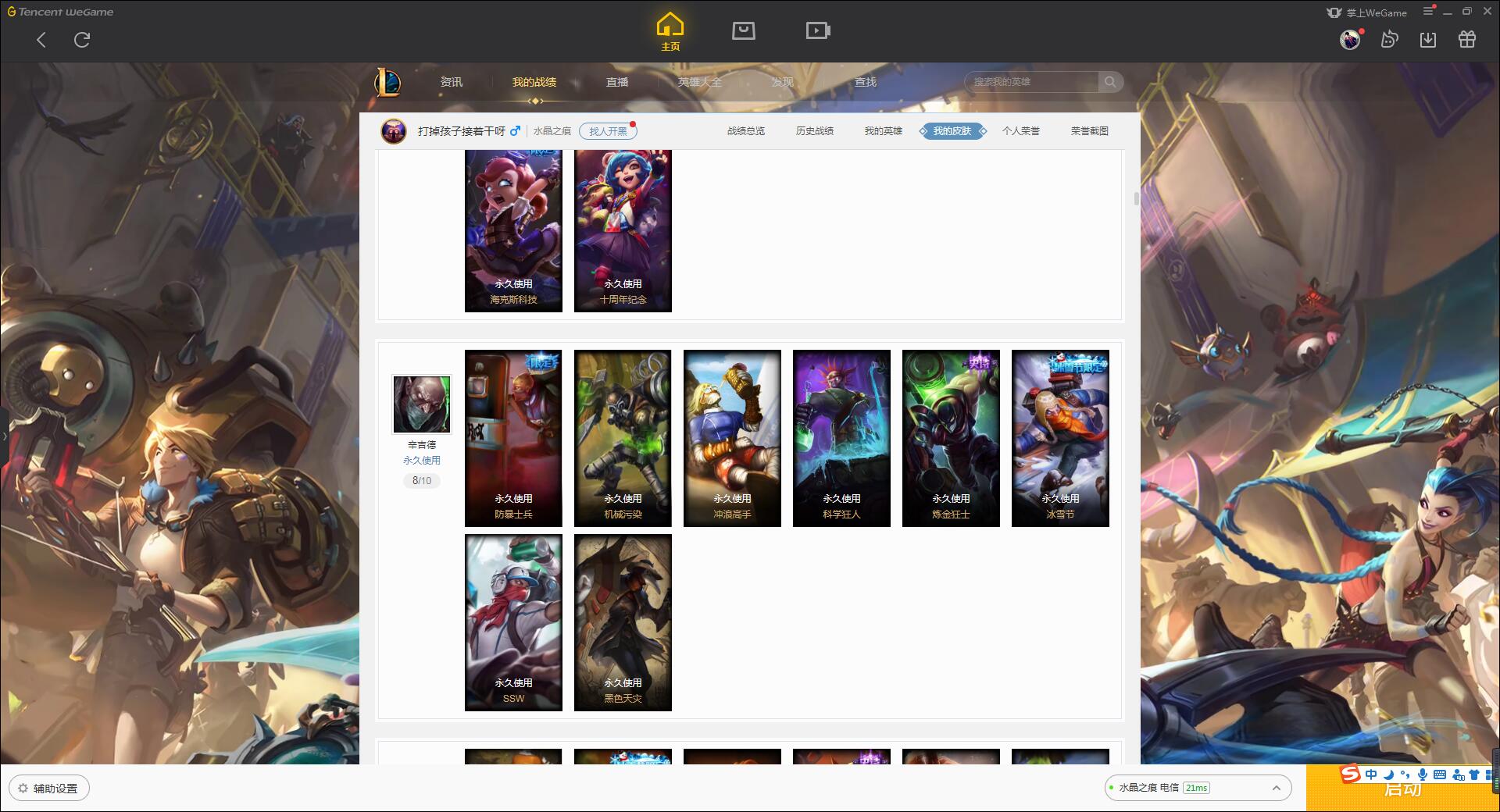1500x812 pixels.
Task: Open the SSW skin card
Action: [513, 622]
